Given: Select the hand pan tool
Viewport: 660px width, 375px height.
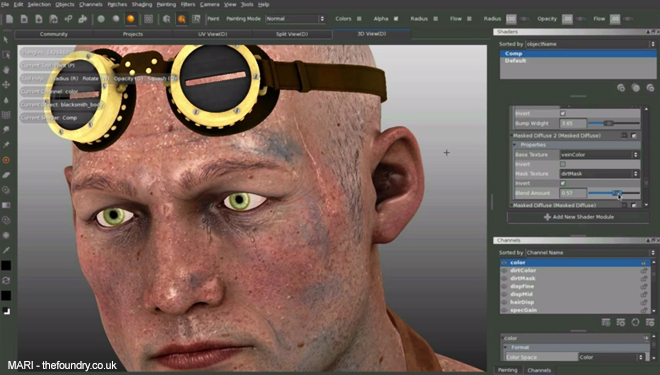Looking at the screenshot, I should coord(6,69).
